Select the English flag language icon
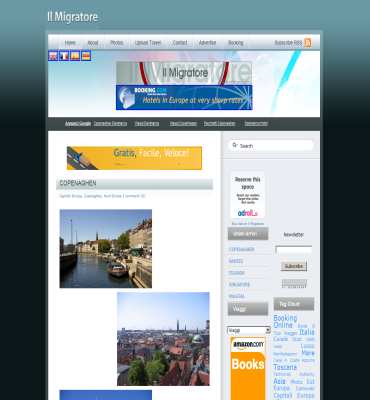370x400 pixels. (x=53, y=56)
